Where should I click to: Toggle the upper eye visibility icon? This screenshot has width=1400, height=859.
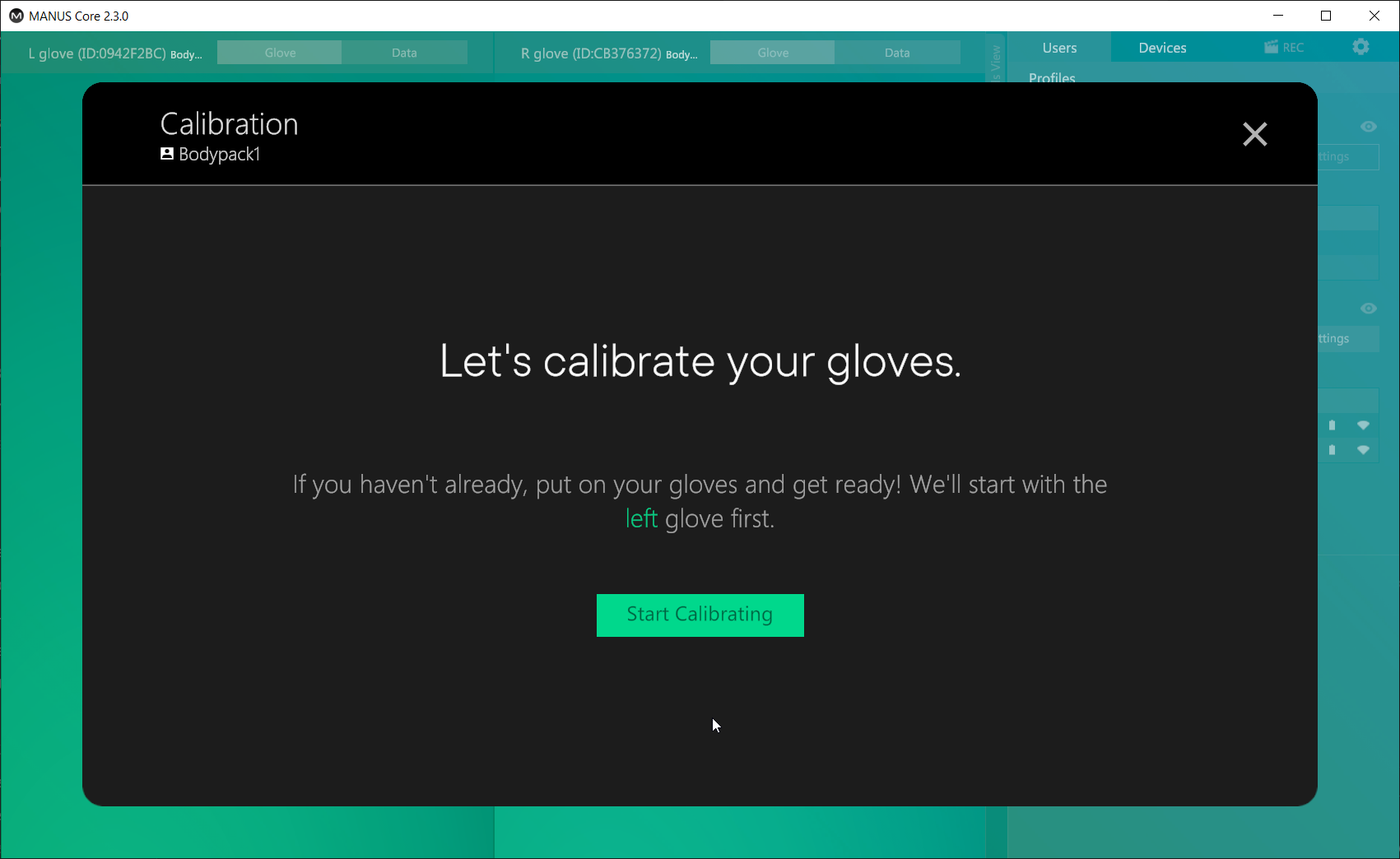1369,127
